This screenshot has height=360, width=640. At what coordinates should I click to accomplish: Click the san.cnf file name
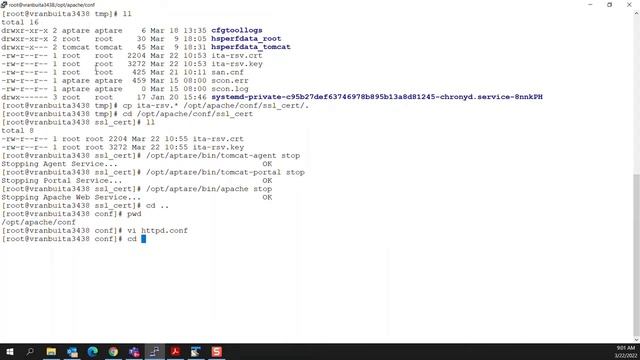227,72
